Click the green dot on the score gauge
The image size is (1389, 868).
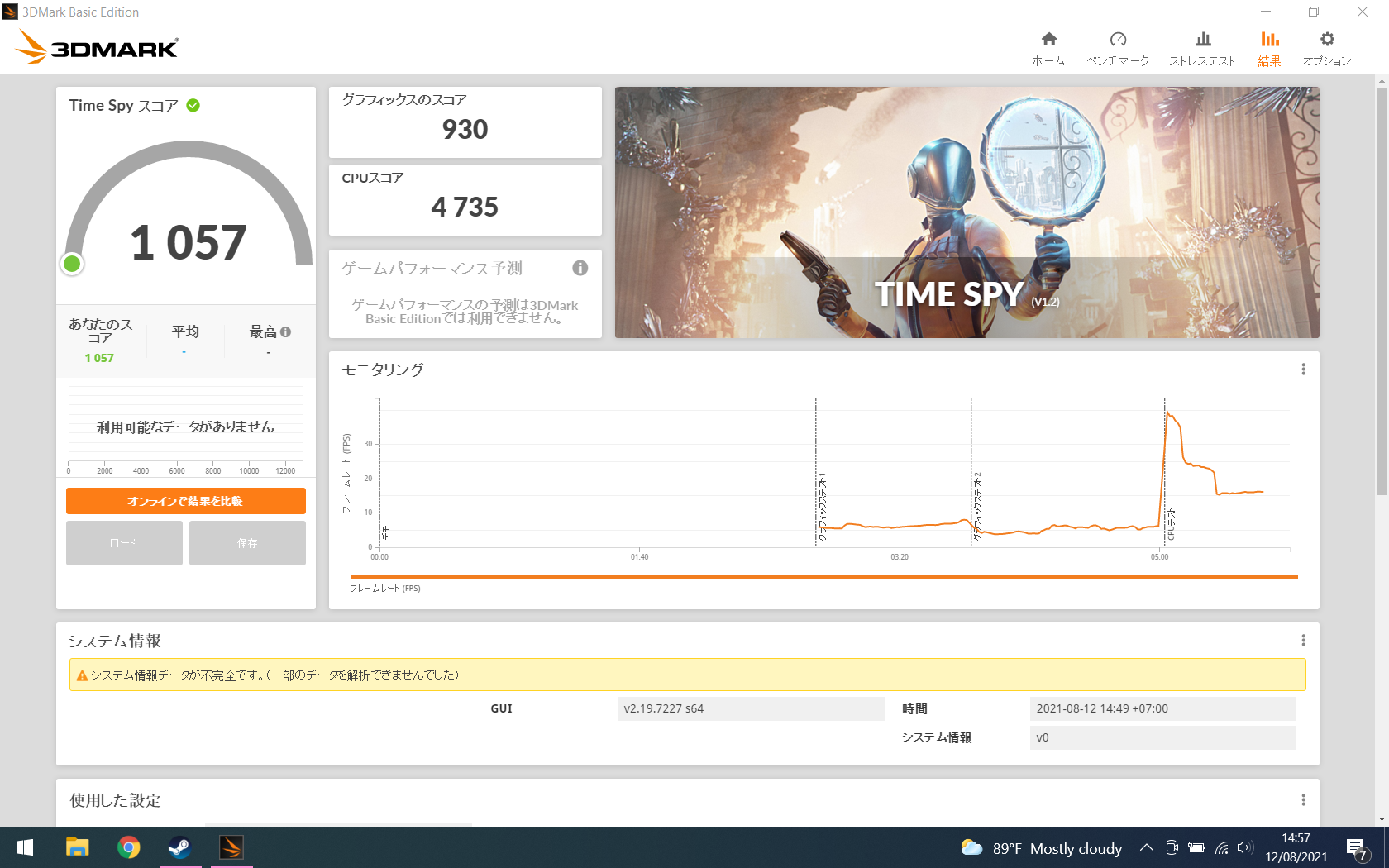[72, 264]
